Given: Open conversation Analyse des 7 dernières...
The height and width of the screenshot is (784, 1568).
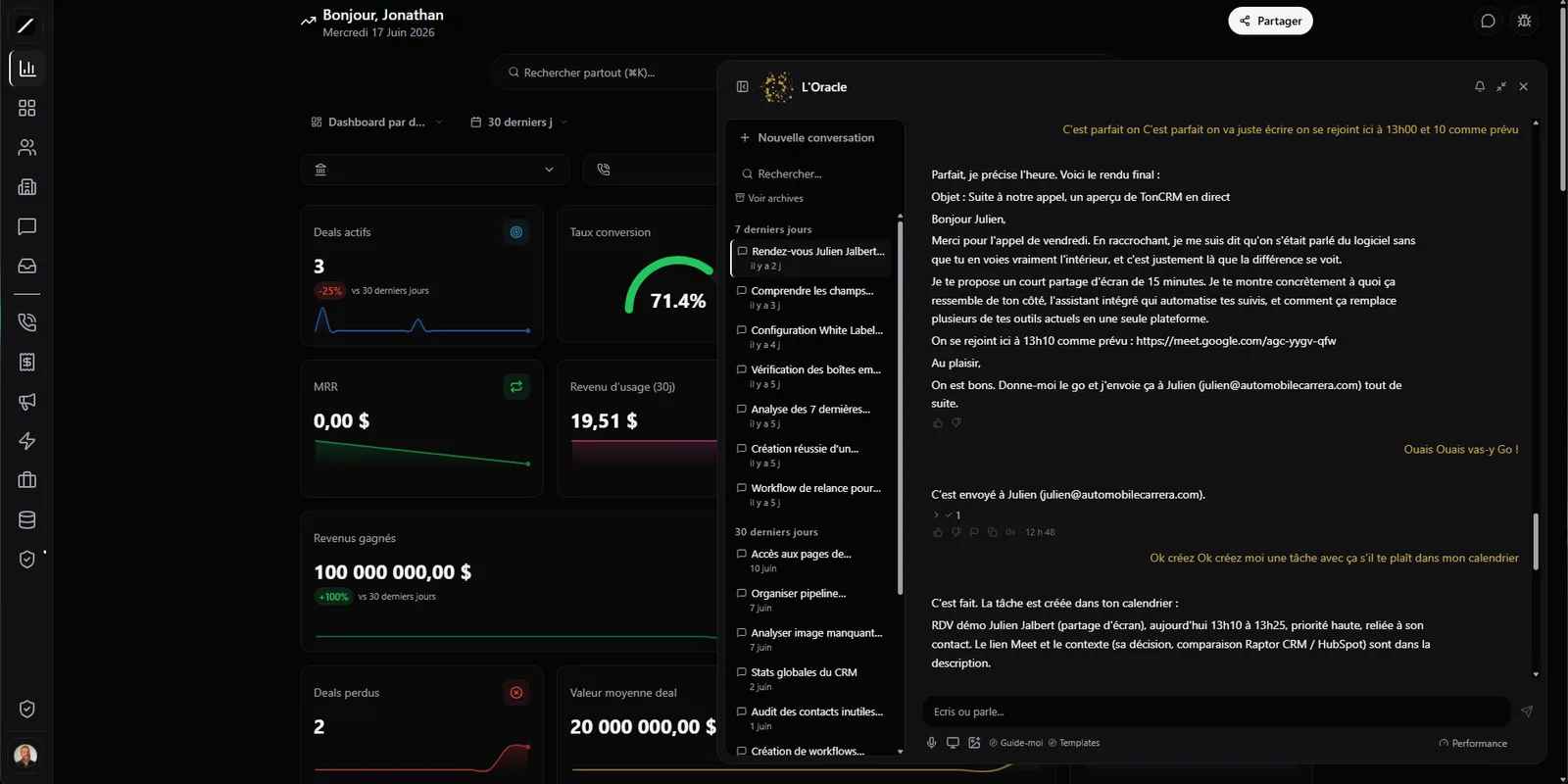Looking at the screenshot, I should pyautogui.click(x=811, y=416).
